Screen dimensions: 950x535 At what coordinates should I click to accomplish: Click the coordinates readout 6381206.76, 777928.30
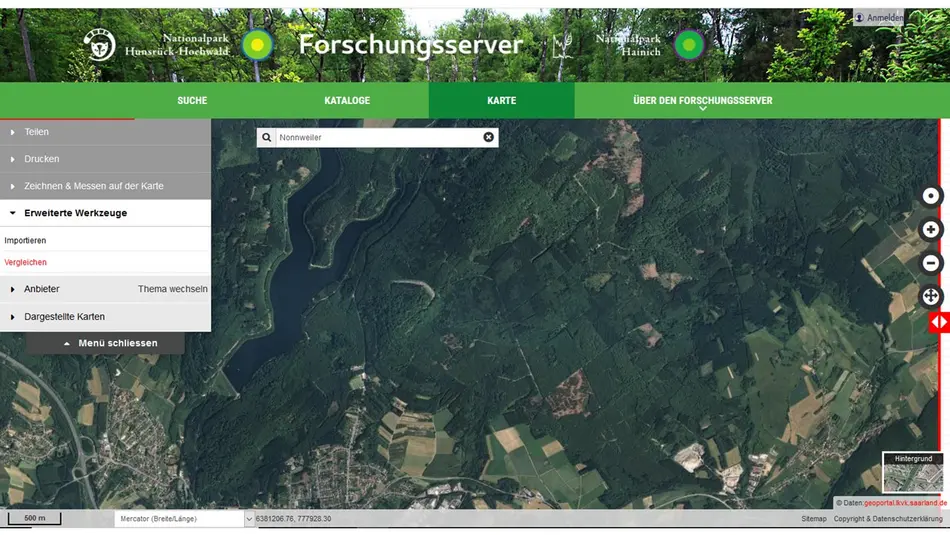click(x=293, y=519)
